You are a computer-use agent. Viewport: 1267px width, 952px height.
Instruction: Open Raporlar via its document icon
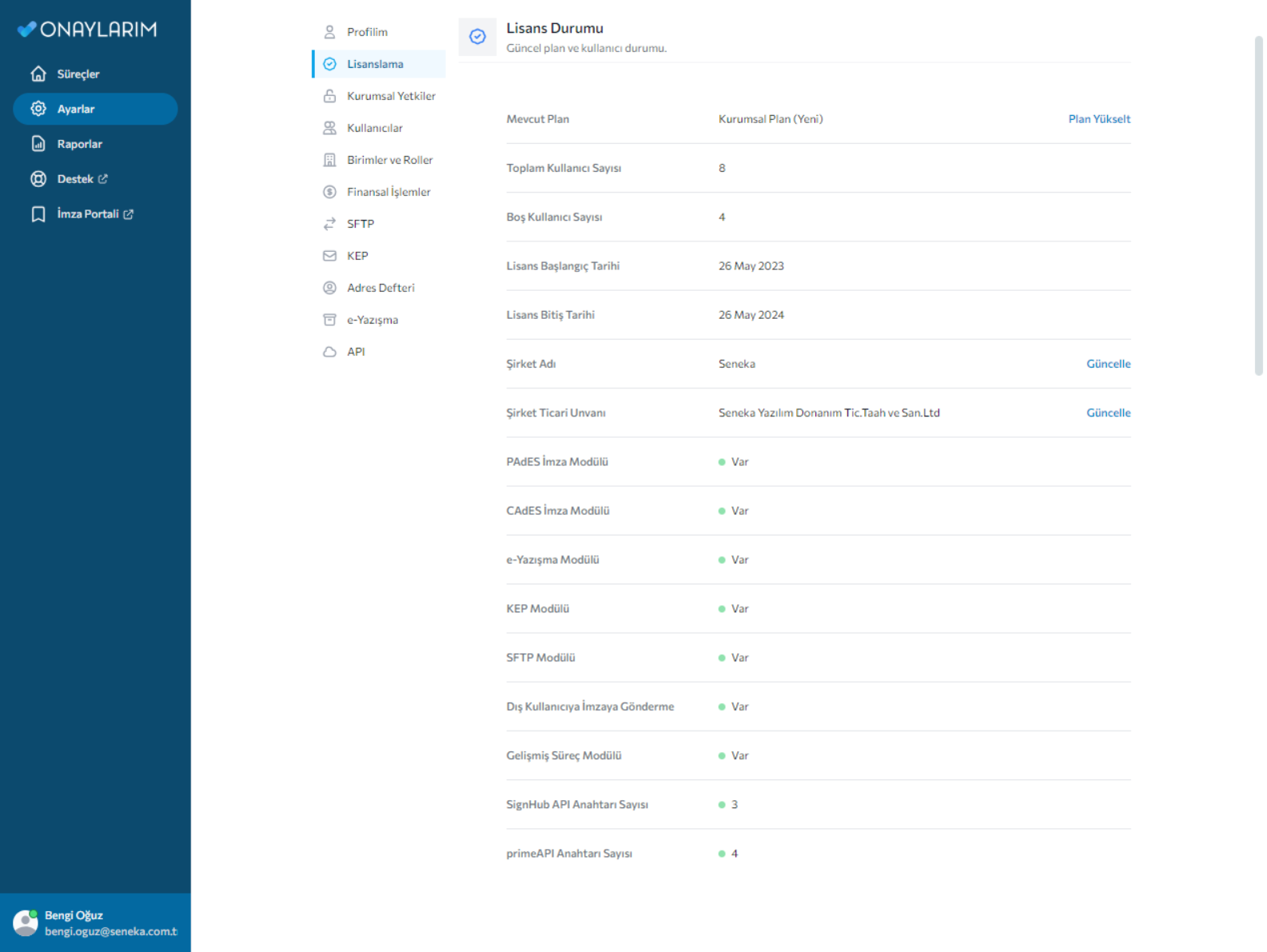(38, 144)
